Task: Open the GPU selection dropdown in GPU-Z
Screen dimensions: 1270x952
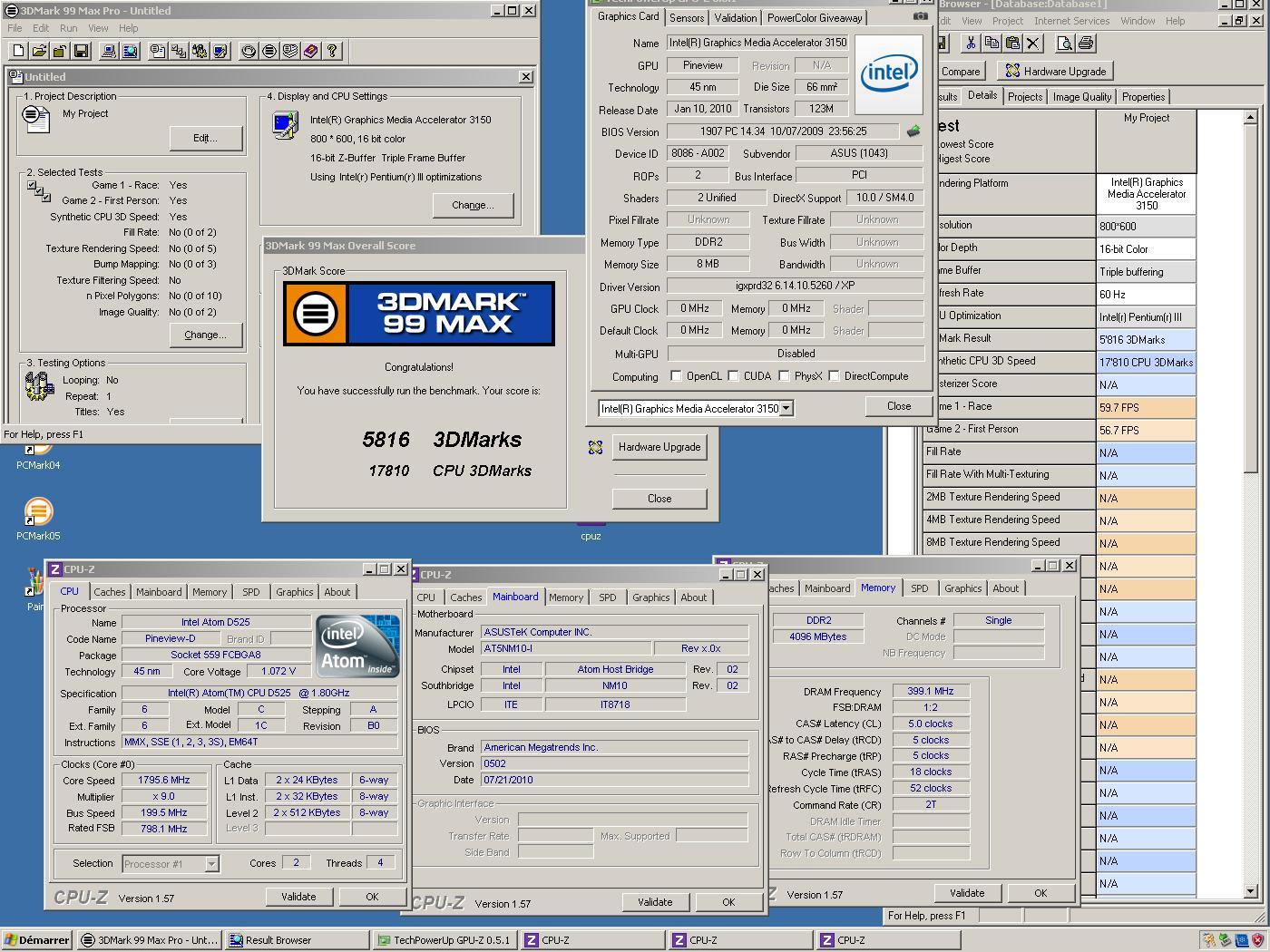Action: pos(786,409)
